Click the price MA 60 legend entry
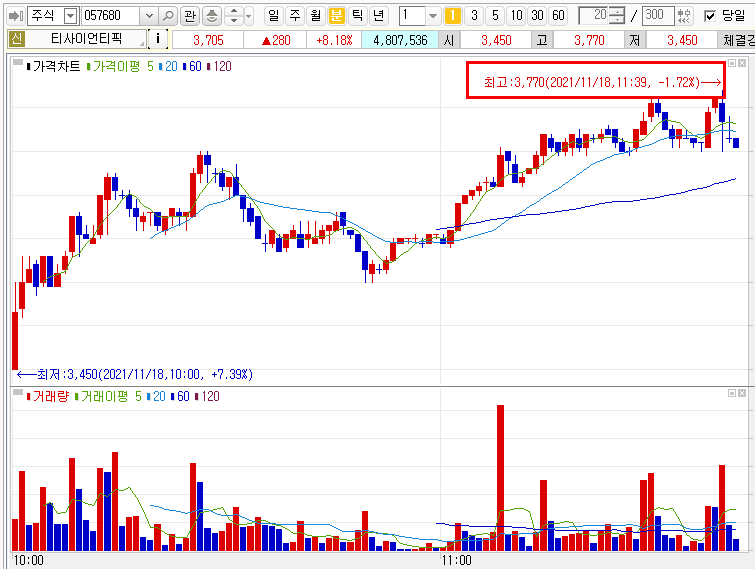The width and height of the screenshot is (755, 569). (195, 66)
